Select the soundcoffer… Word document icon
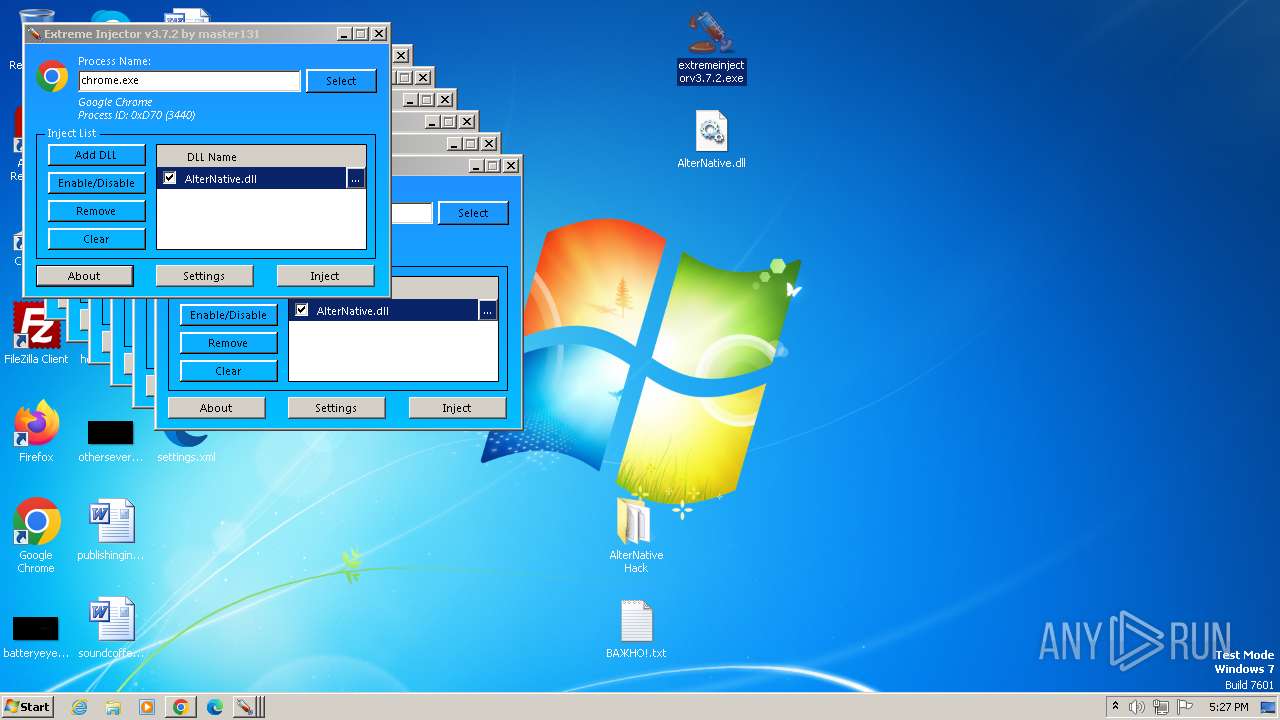The image size is (1280, 720). coord(110,628)
